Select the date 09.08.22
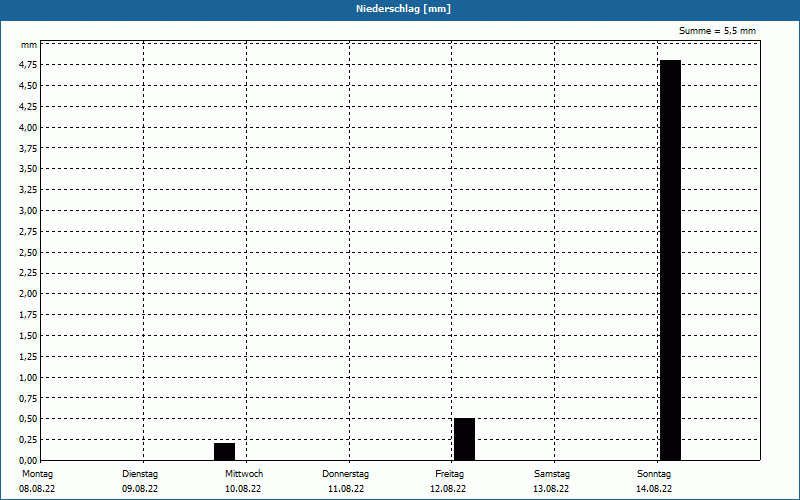800x500 pixels. click(x=140, y=489)
